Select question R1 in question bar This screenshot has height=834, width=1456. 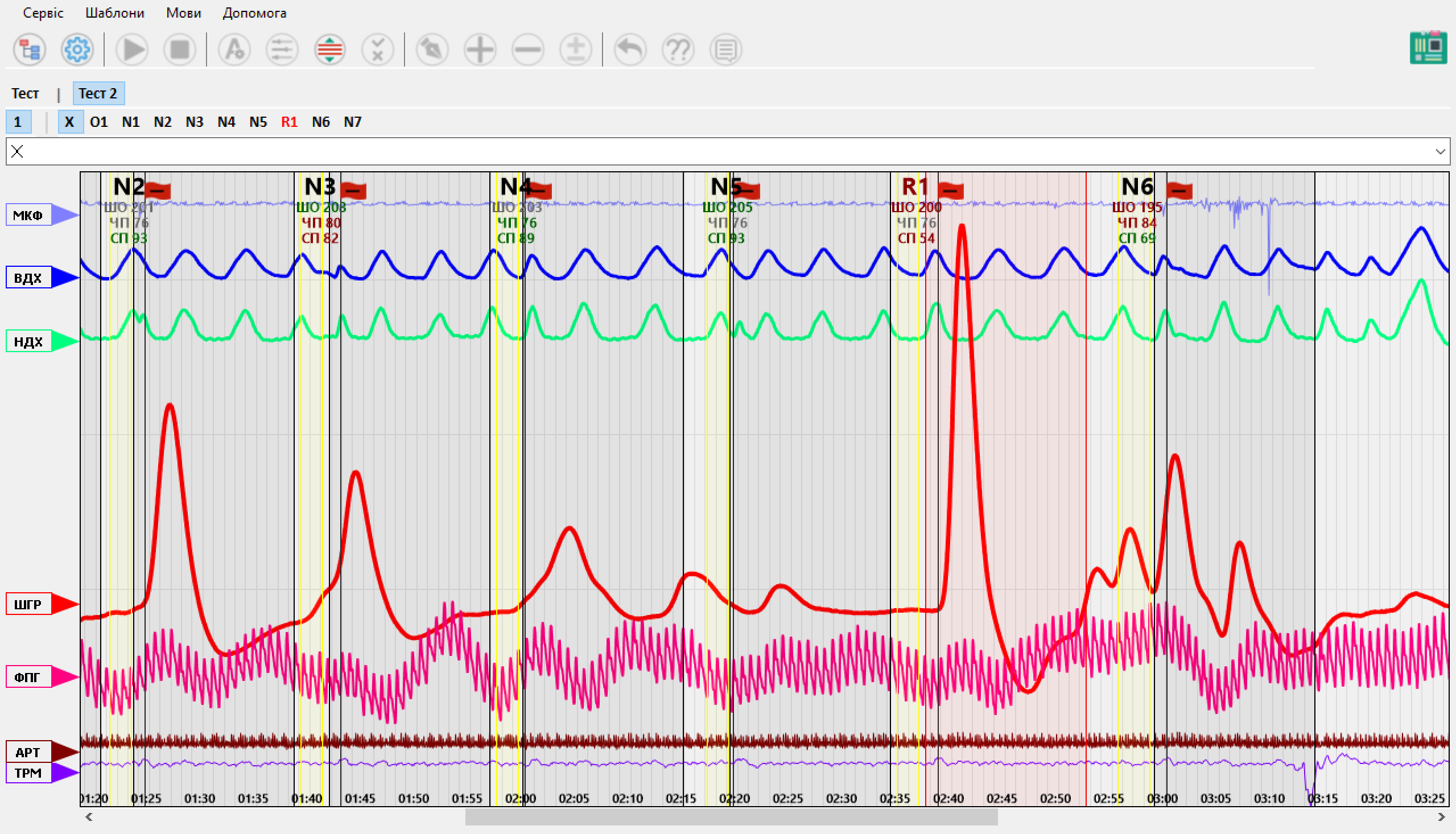289,122
